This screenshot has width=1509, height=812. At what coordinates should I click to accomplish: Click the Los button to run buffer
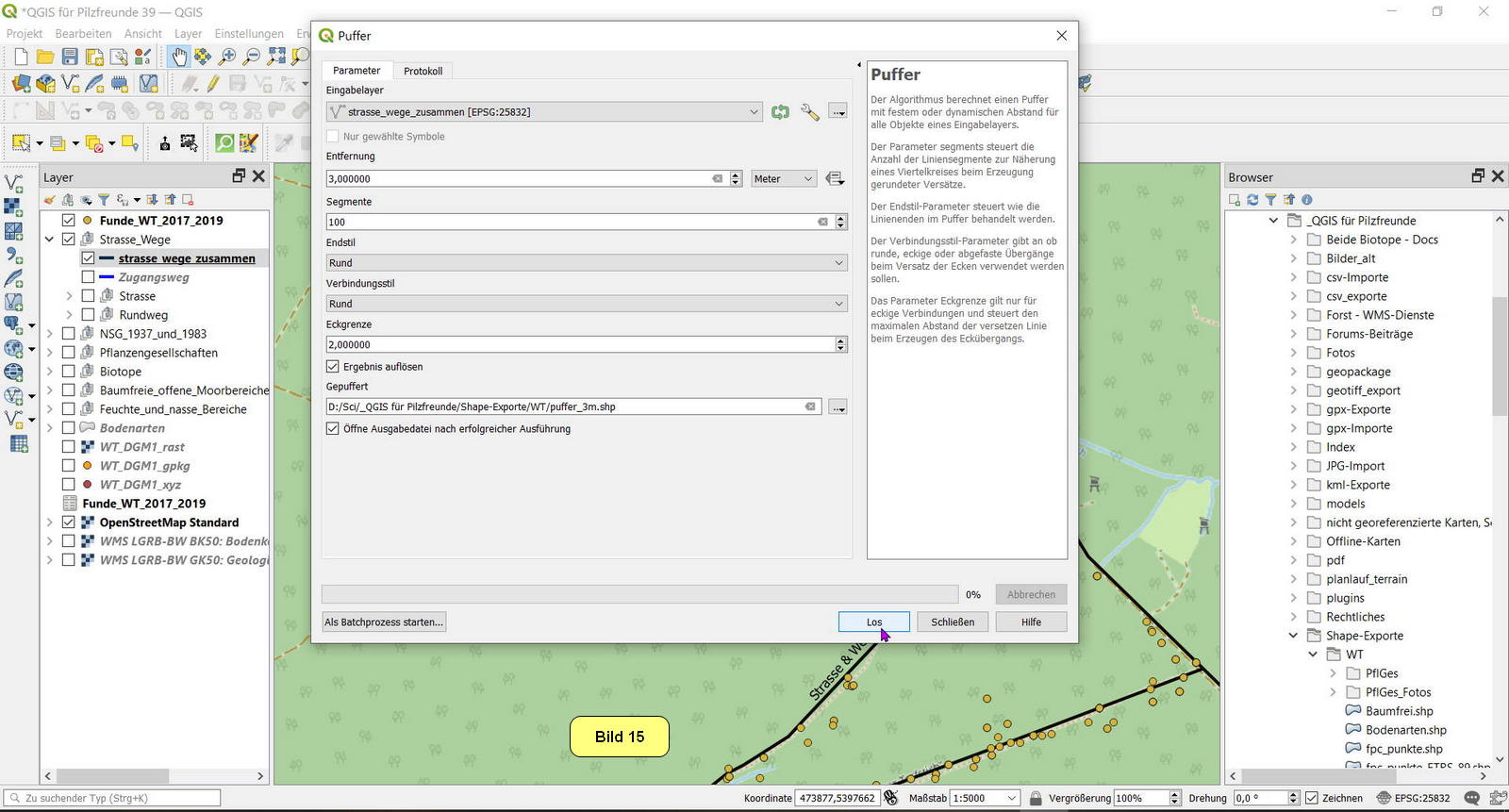click(873, 622)
